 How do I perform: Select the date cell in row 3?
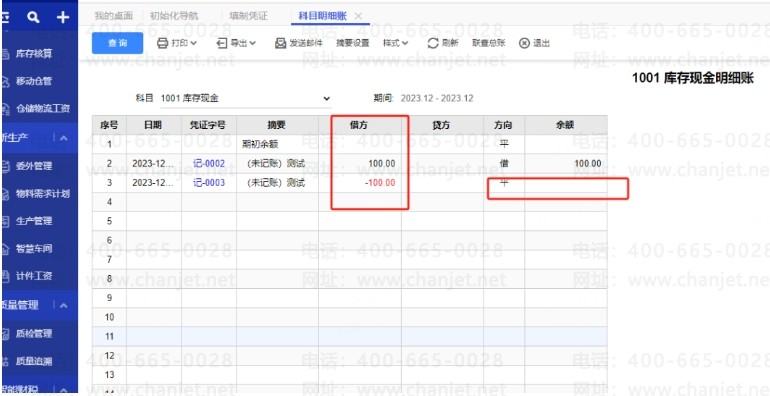(154, 183)
